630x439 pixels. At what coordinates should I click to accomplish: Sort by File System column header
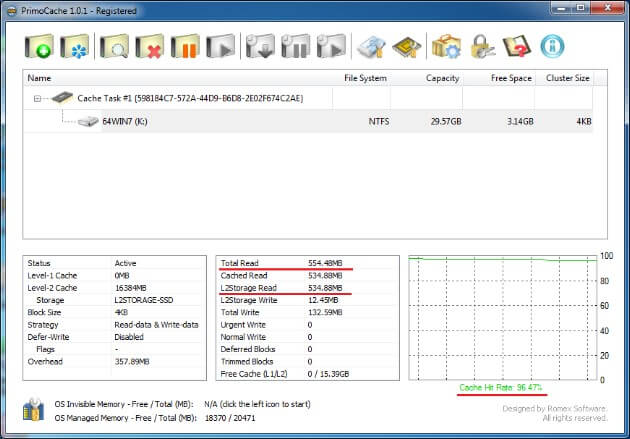(x=361, y=78)
